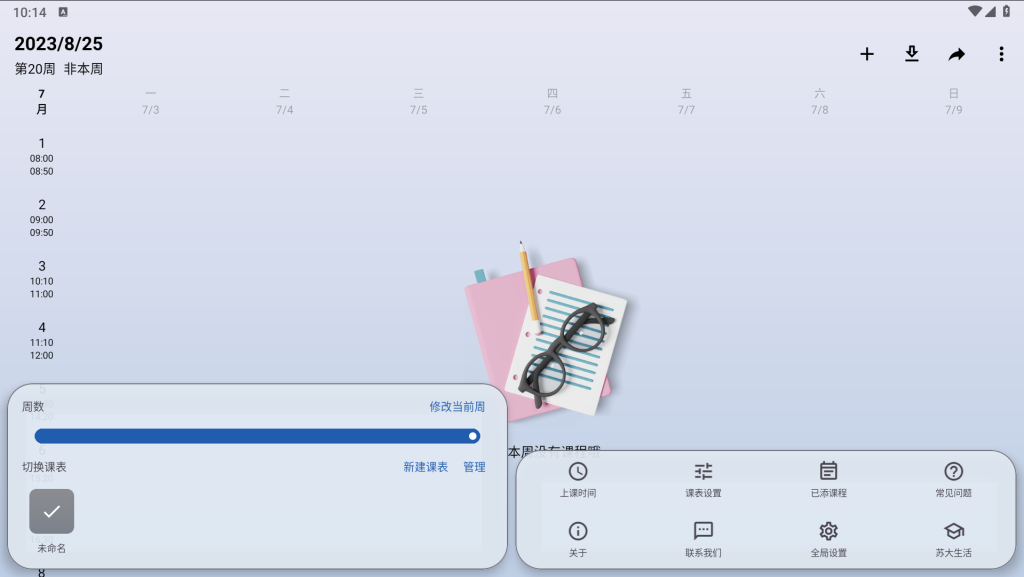This screenshot has height=577, width=1024.
Task: Open the three-dot overflow menu
Action: point(1001,54)
